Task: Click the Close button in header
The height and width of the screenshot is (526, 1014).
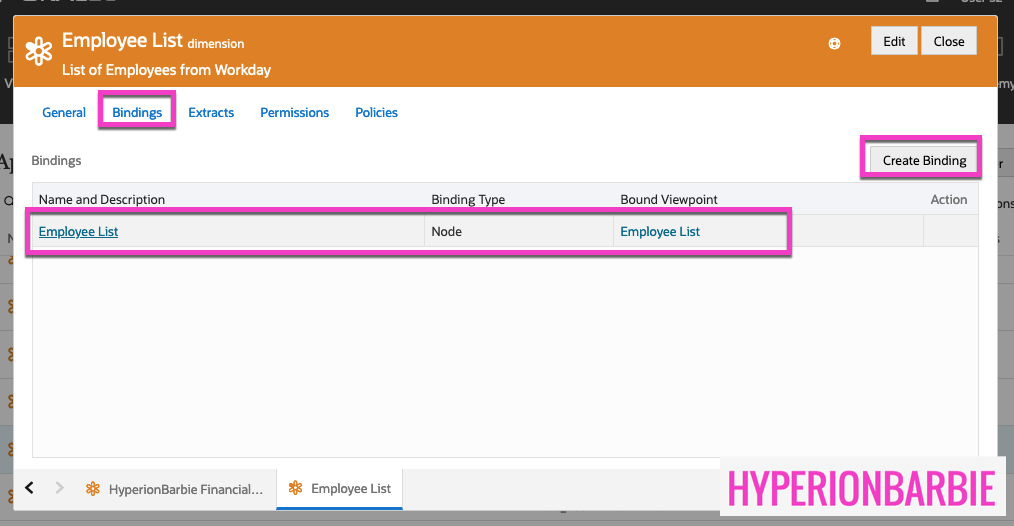Action: 948,41
